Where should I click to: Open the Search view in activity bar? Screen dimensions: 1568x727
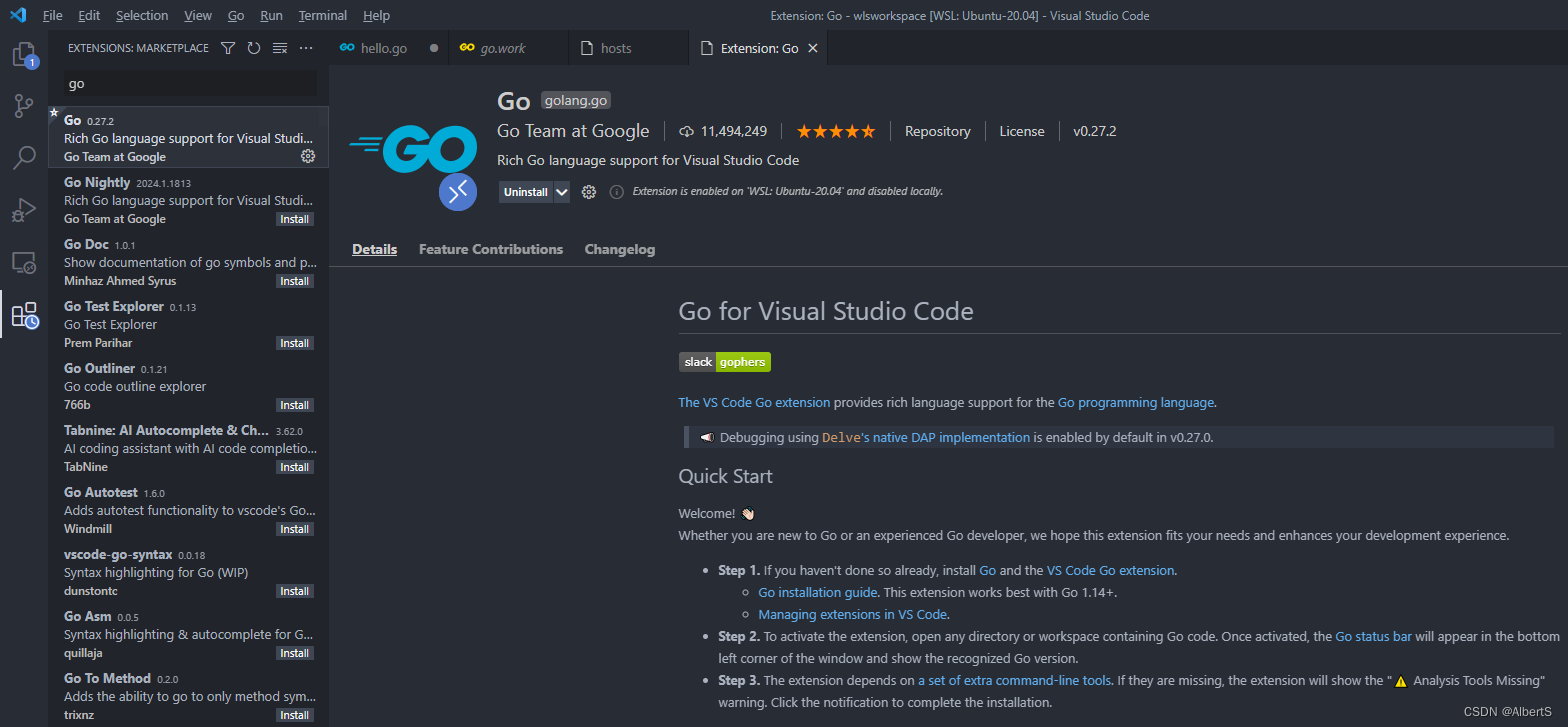[24, 157]
